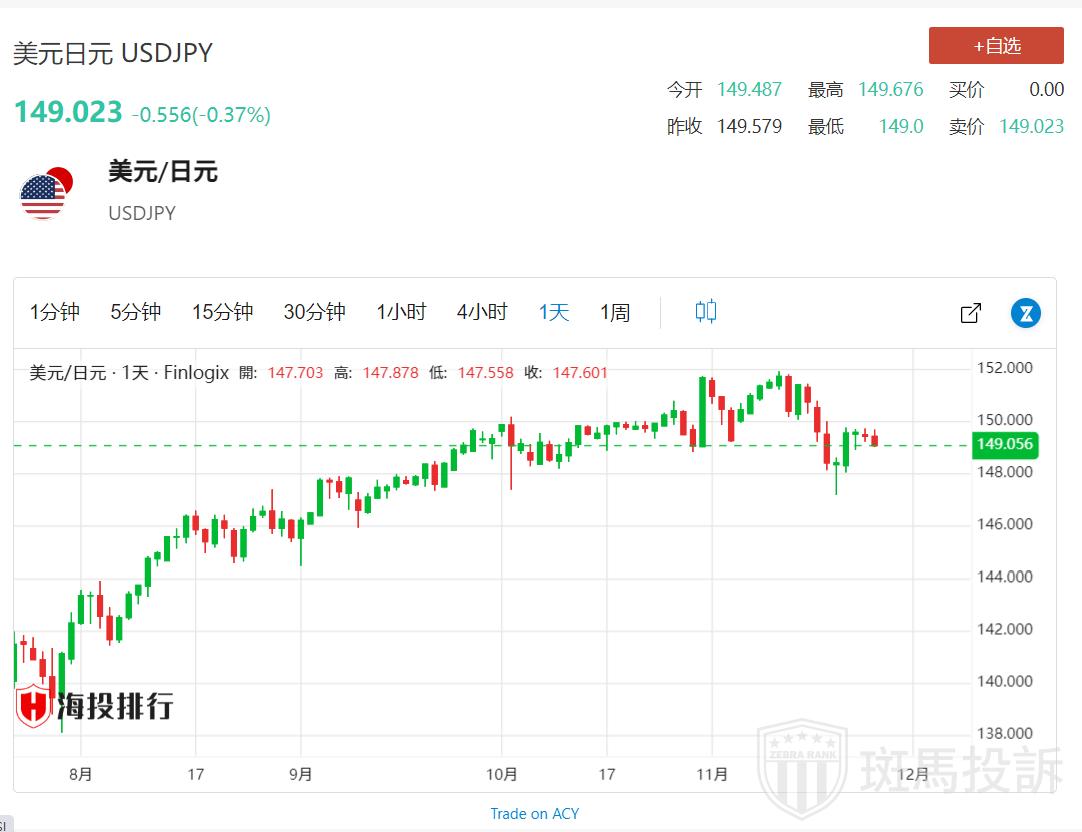Select the 1天 daily timeframe
Screen dimensions: 1082x832
tap(554, 312)
